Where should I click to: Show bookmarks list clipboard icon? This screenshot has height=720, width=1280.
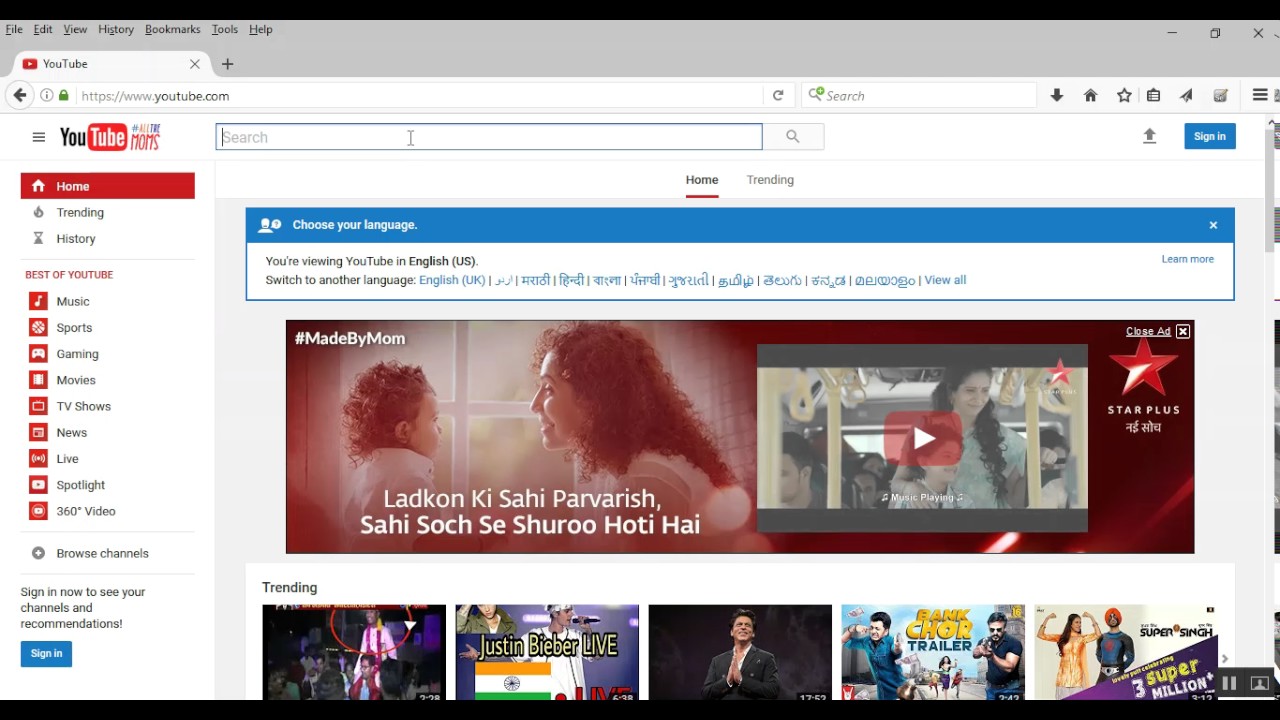tap(1154, 96)
